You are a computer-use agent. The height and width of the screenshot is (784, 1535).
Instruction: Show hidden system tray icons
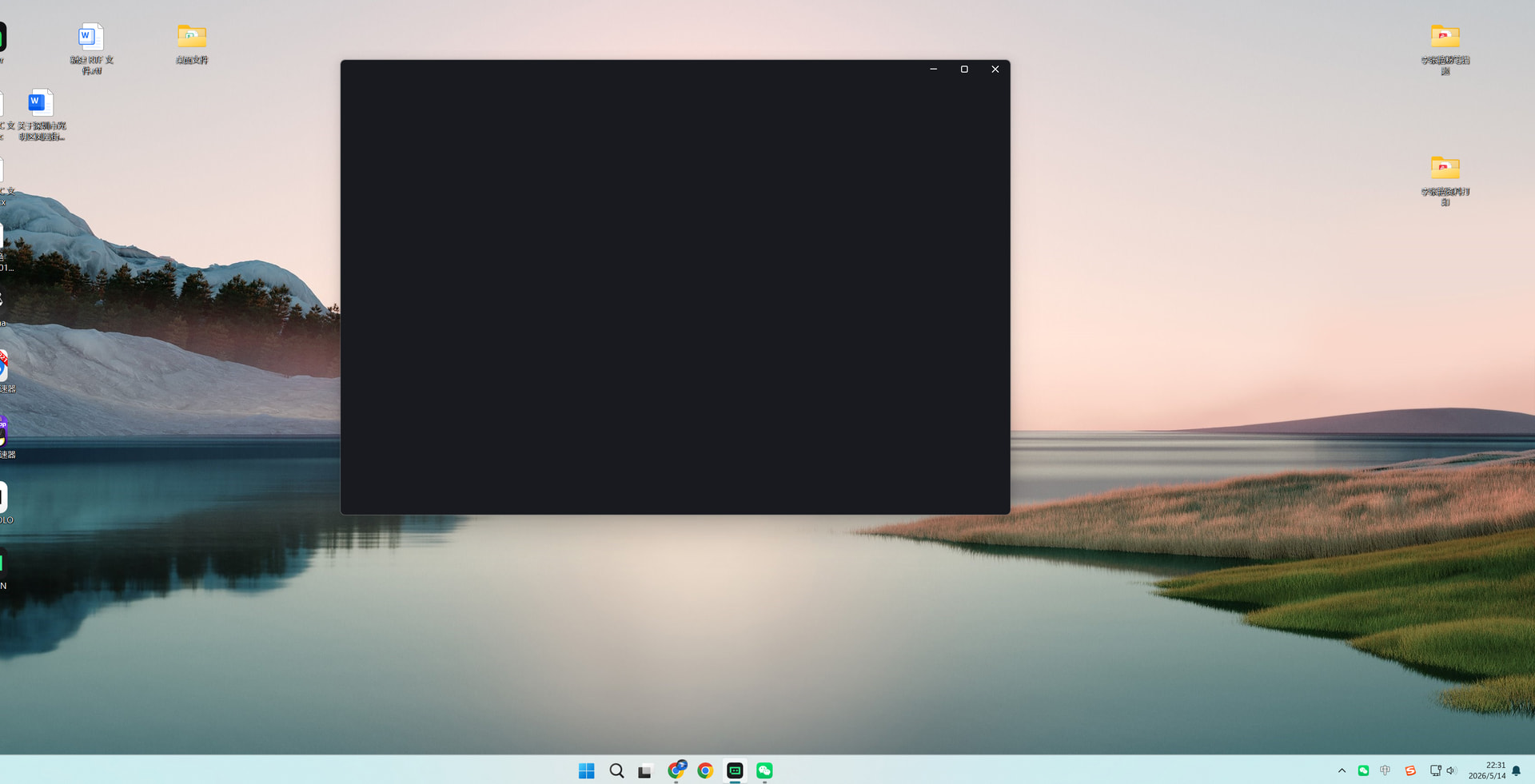(x=1342, y=770)
